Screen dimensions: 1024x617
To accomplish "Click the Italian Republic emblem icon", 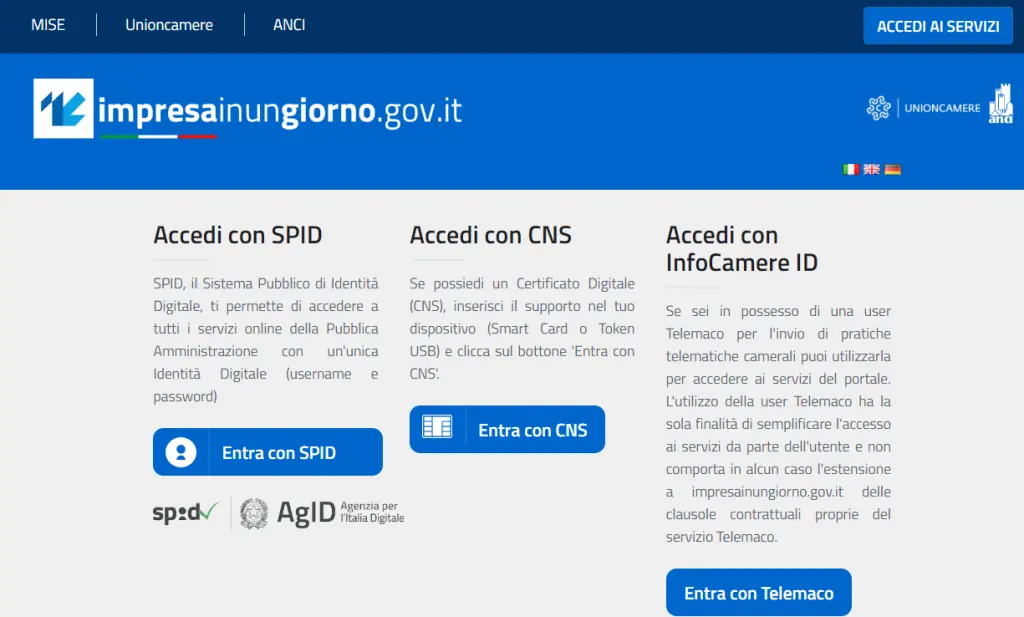I will click(x=253, y=513).
